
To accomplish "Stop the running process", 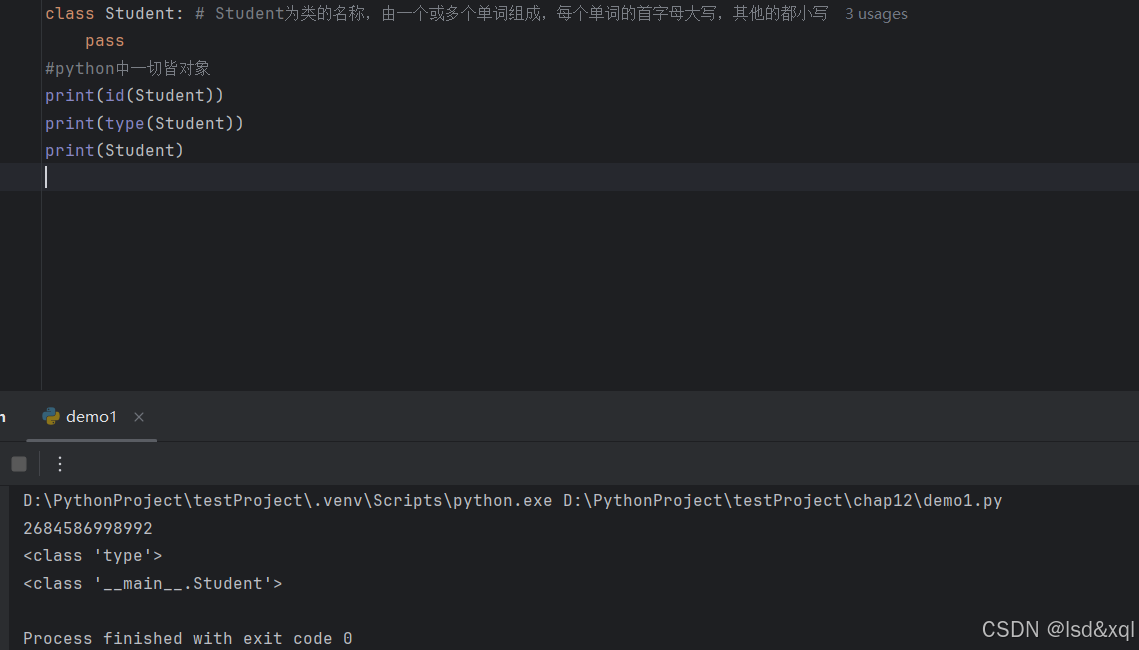I will (19, 464).
